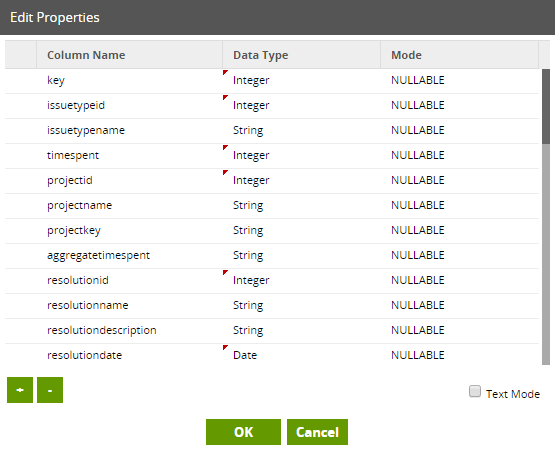This screenshot has width=555, height=457.
Task: Open Data Type dropdown for issuetypename
Action: point(301,130)
